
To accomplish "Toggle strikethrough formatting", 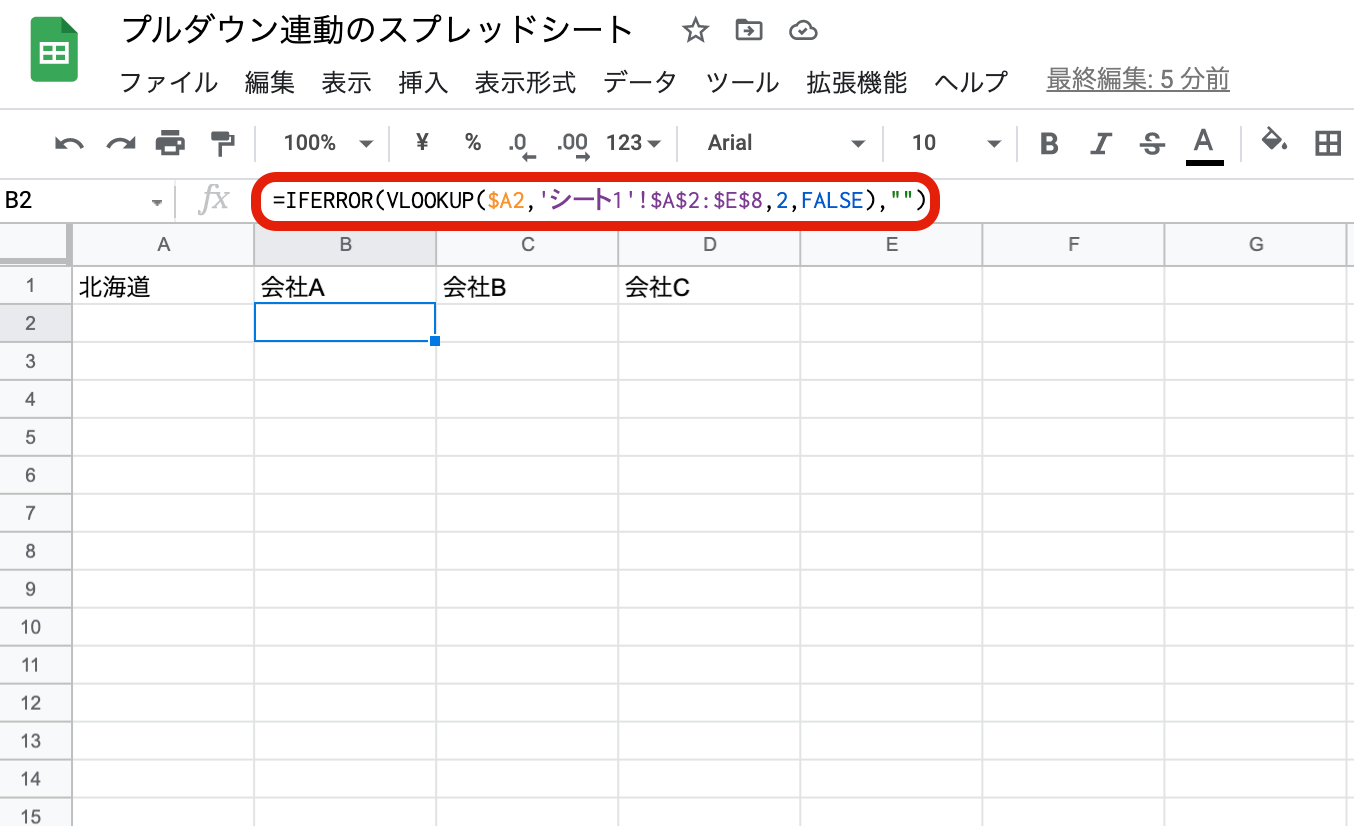I will (x=1152, y=143).
